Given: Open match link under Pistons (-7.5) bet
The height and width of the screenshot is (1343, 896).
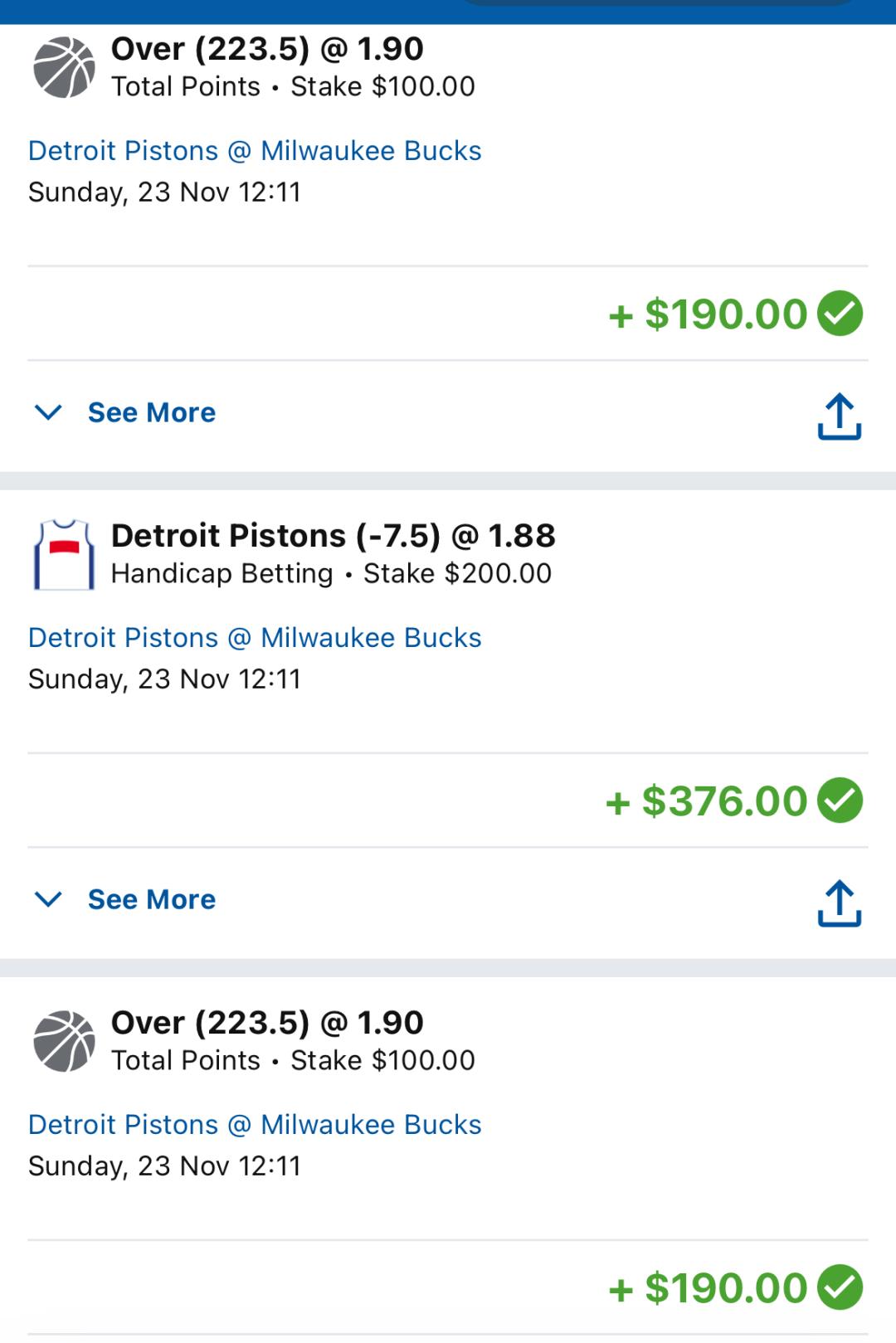Looking at the screenshot, I should pyautogui.click(x=255, y=638).
